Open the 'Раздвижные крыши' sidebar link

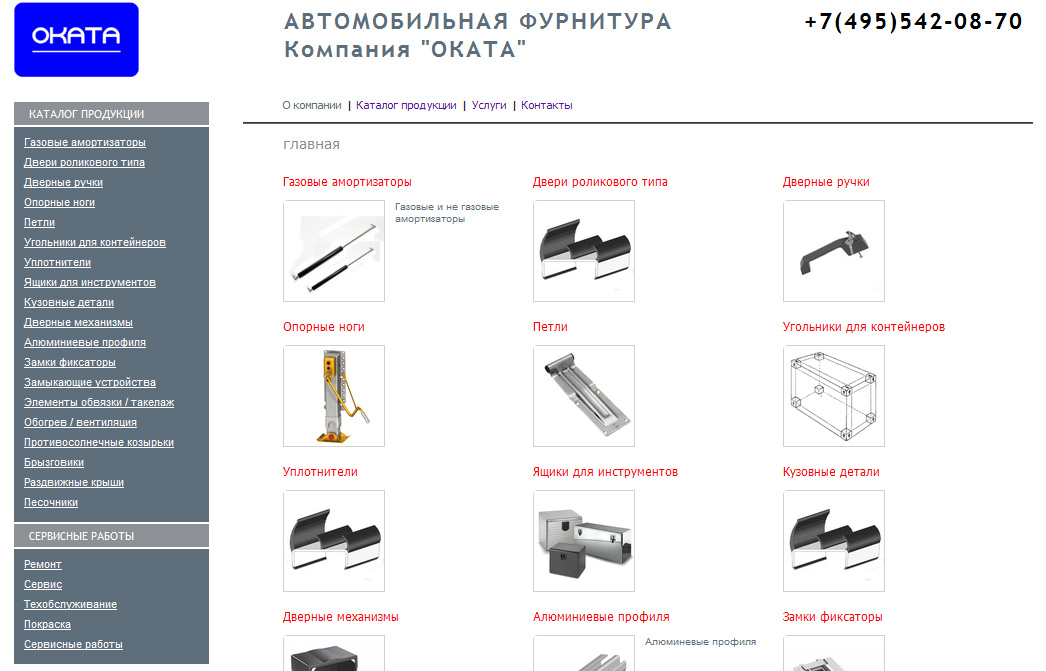(74, 482)
